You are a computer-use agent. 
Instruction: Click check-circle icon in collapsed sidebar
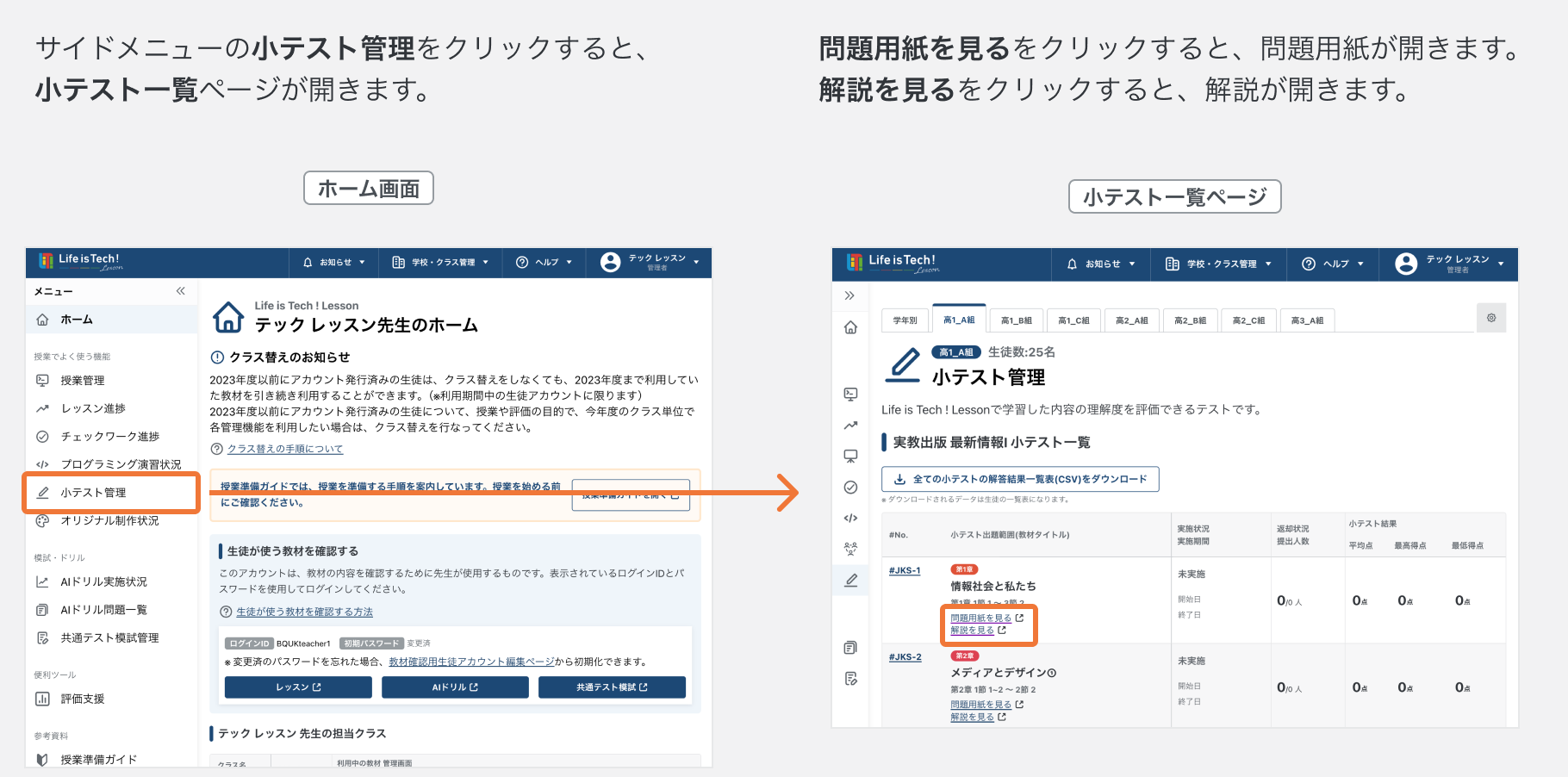coord(850,487)
